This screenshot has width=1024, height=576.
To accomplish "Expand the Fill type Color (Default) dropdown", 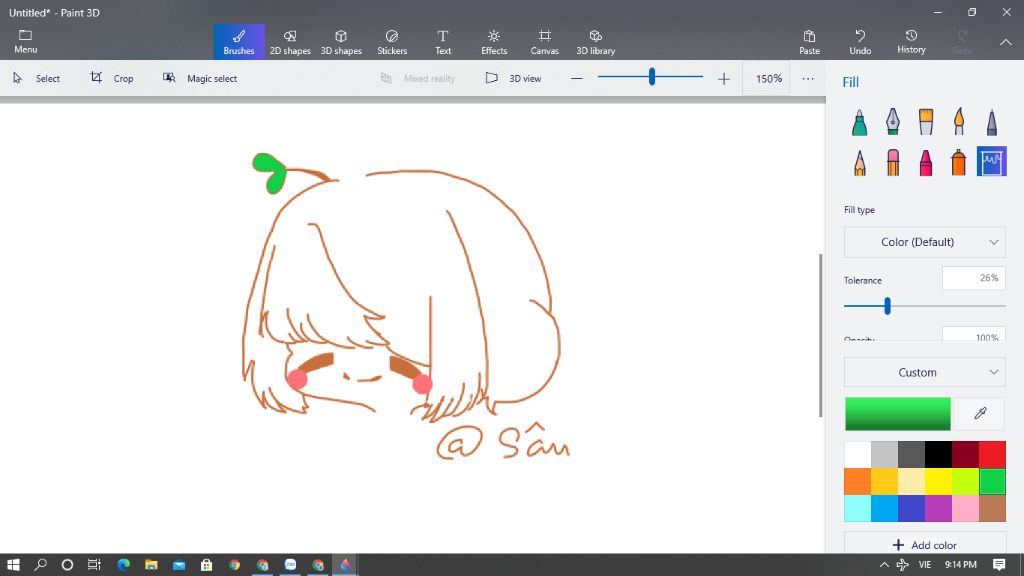I will [x=925, y=242].
